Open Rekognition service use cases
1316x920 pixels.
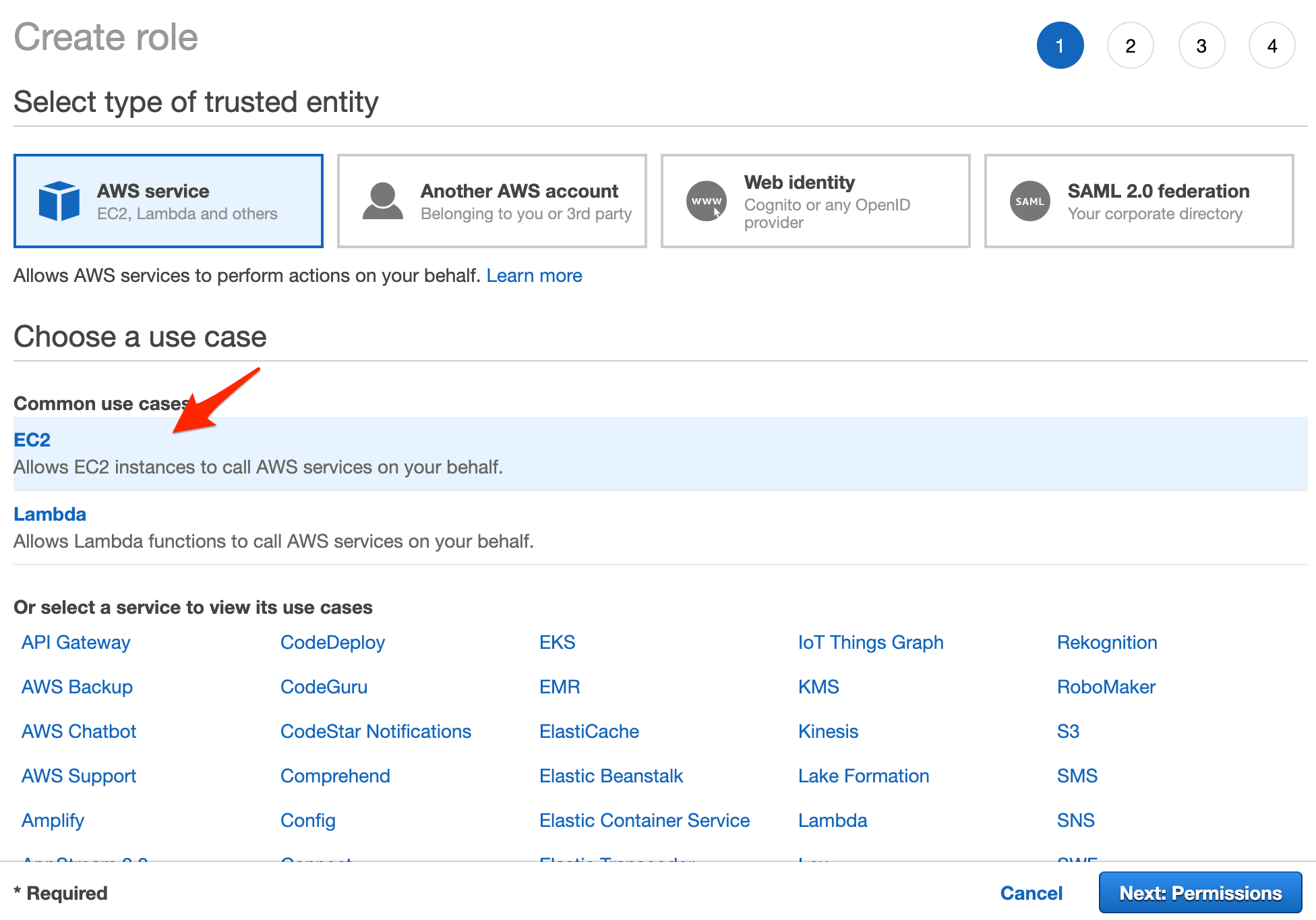coord(1108,642)
